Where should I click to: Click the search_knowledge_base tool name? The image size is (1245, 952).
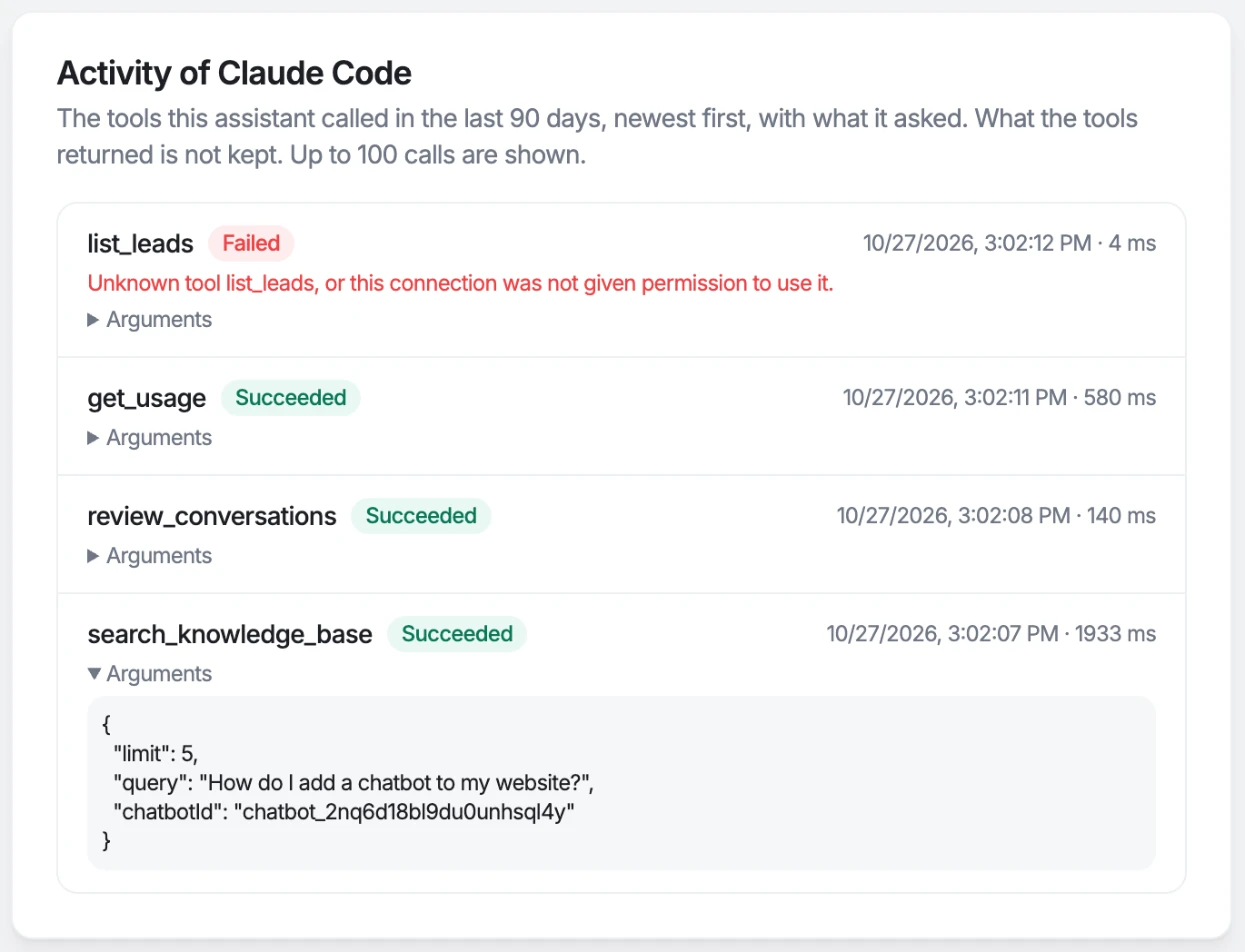(x=230, y=634)
